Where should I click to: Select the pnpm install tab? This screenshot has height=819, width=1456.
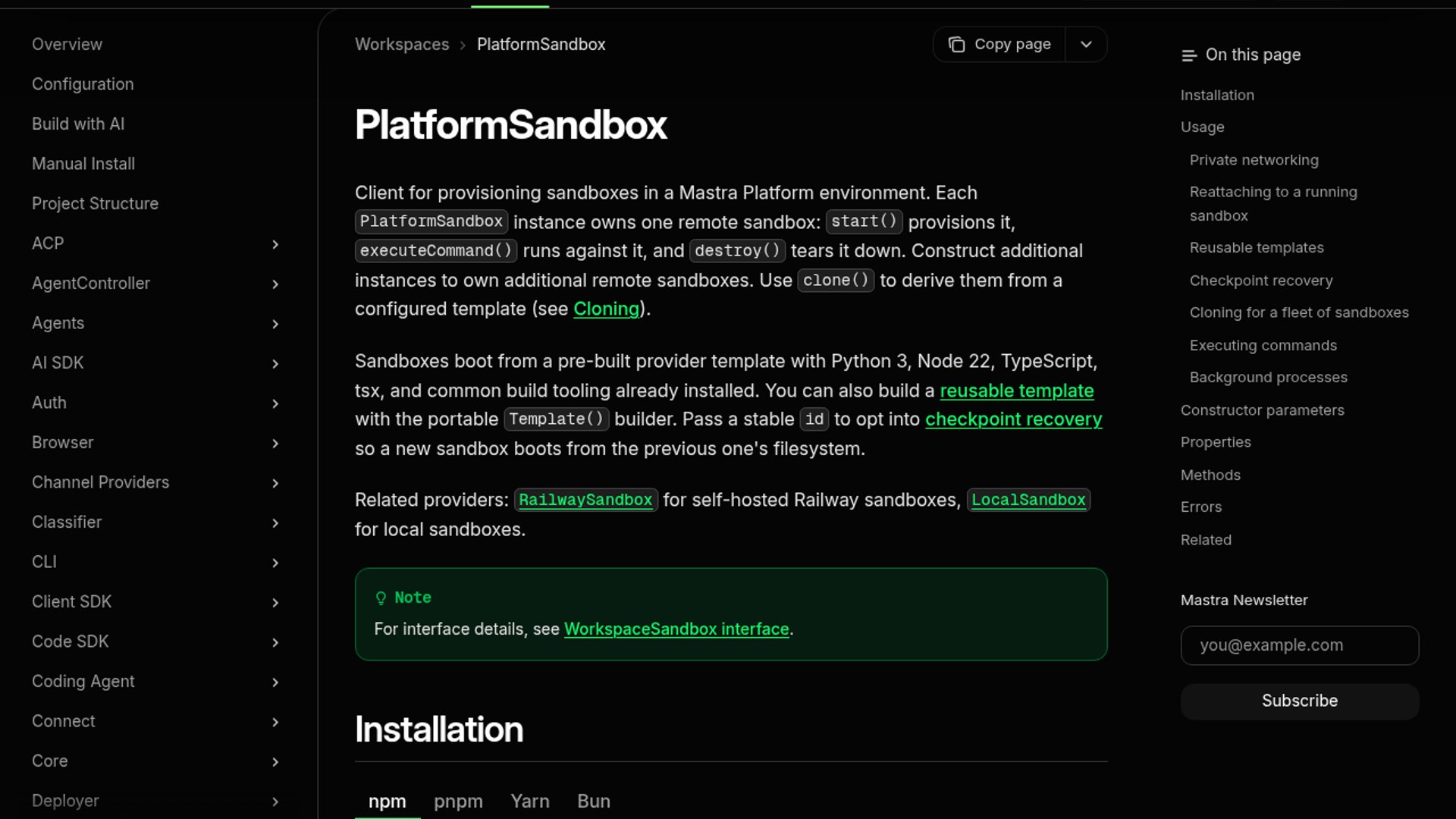[458, 801]
